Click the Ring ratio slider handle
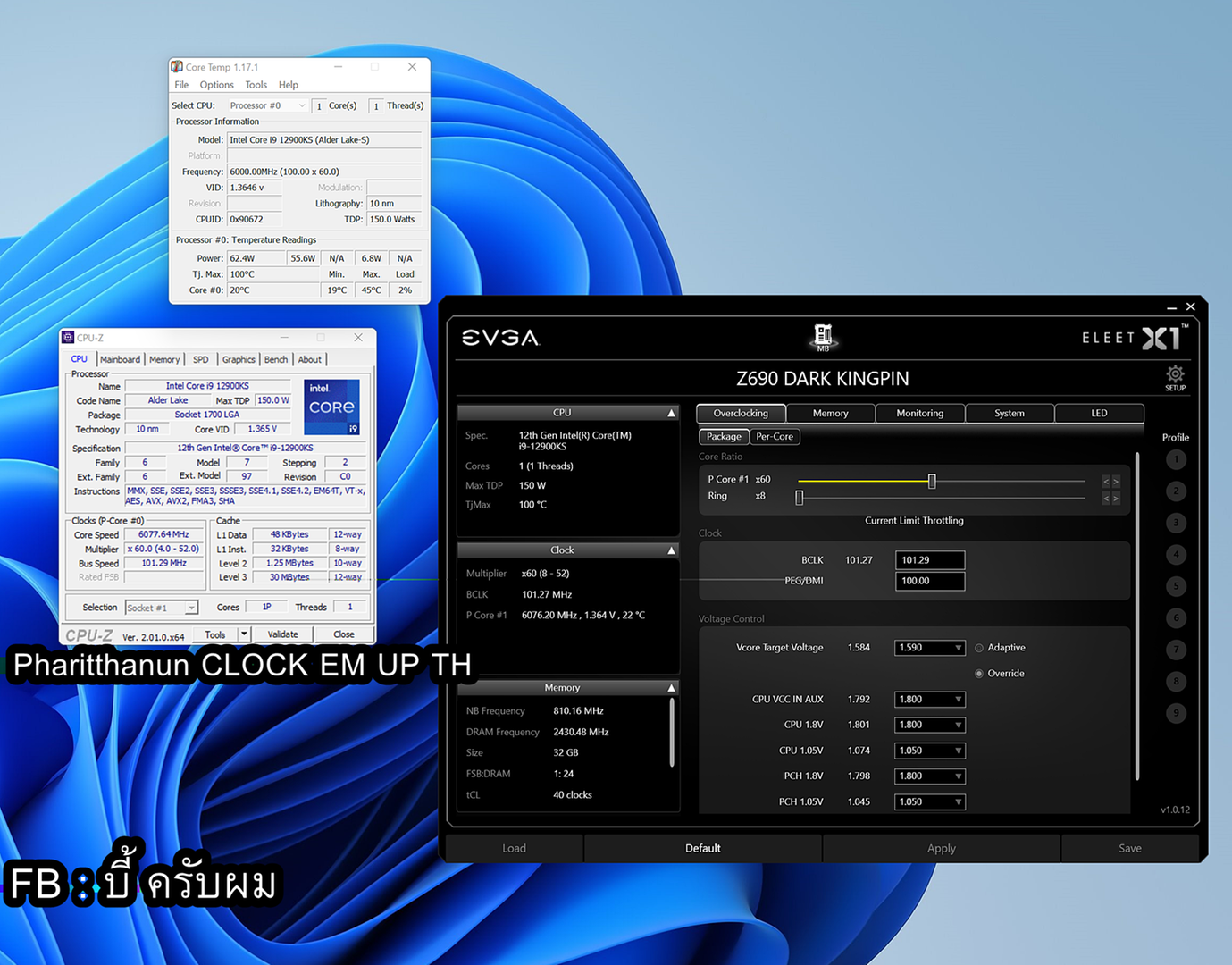Image resolution: width=1232 pixels, height=965 pixels. pyautogui.click(x=800, y=499)
